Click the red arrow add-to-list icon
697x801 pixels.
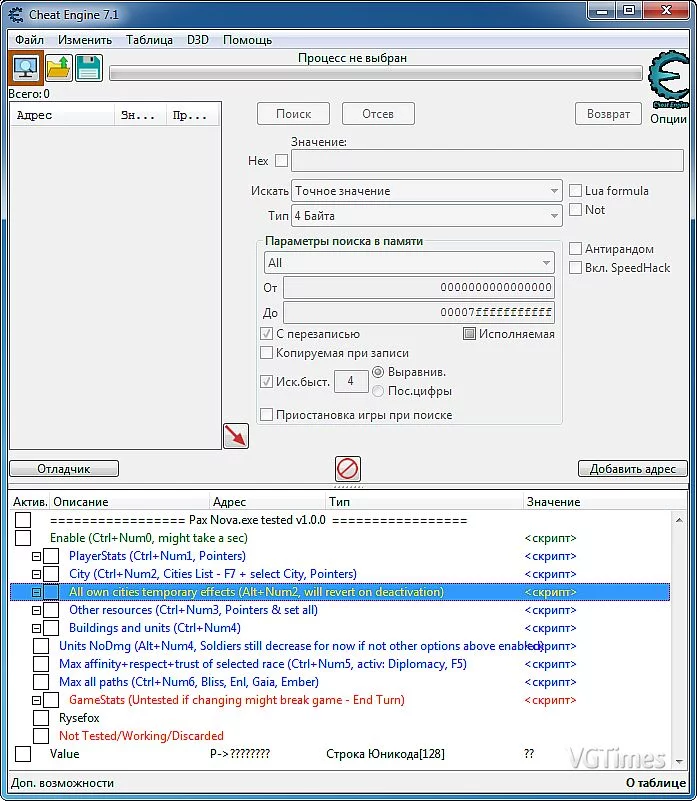236,436
